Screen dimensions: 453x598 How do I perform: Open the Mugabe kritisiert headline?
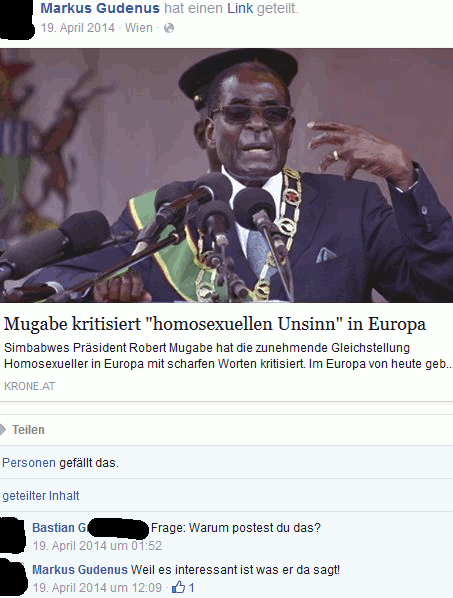pos(215,324)
